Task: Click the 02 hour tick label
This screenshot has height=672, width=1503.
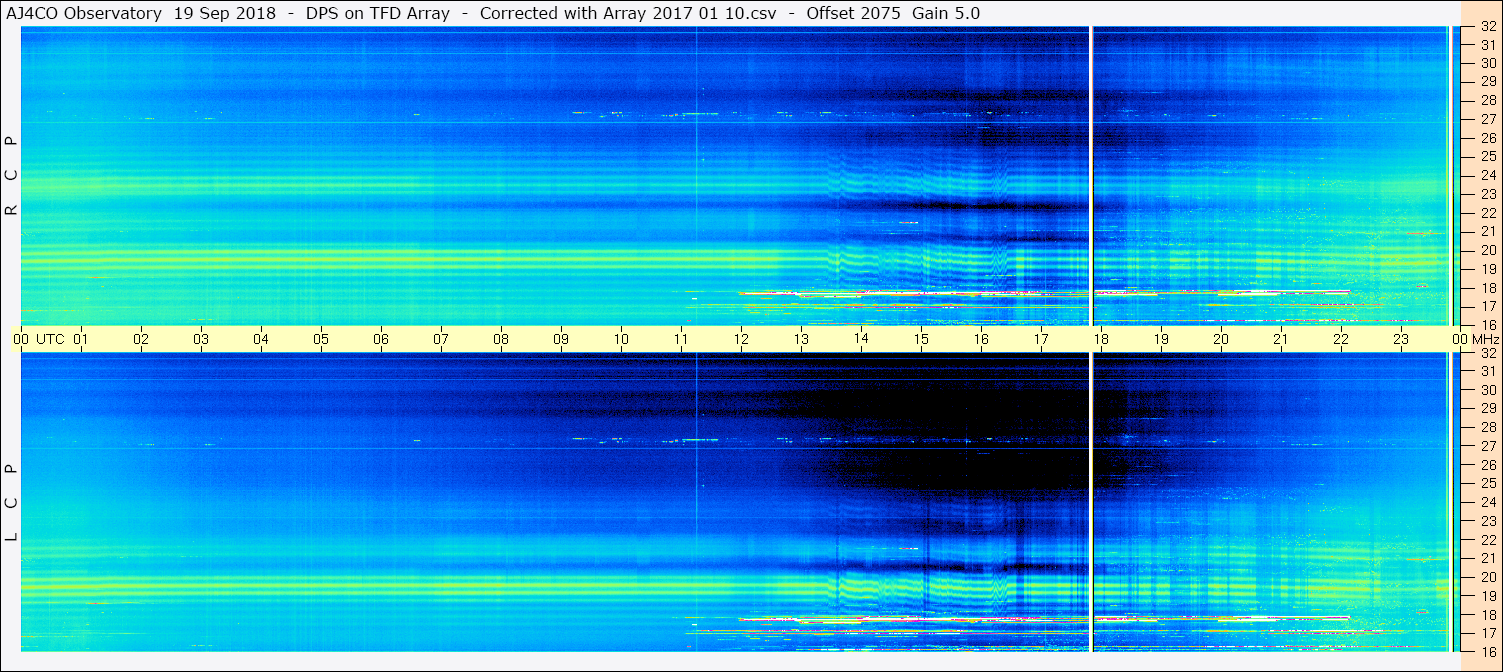Action: [x=141, y=339]
